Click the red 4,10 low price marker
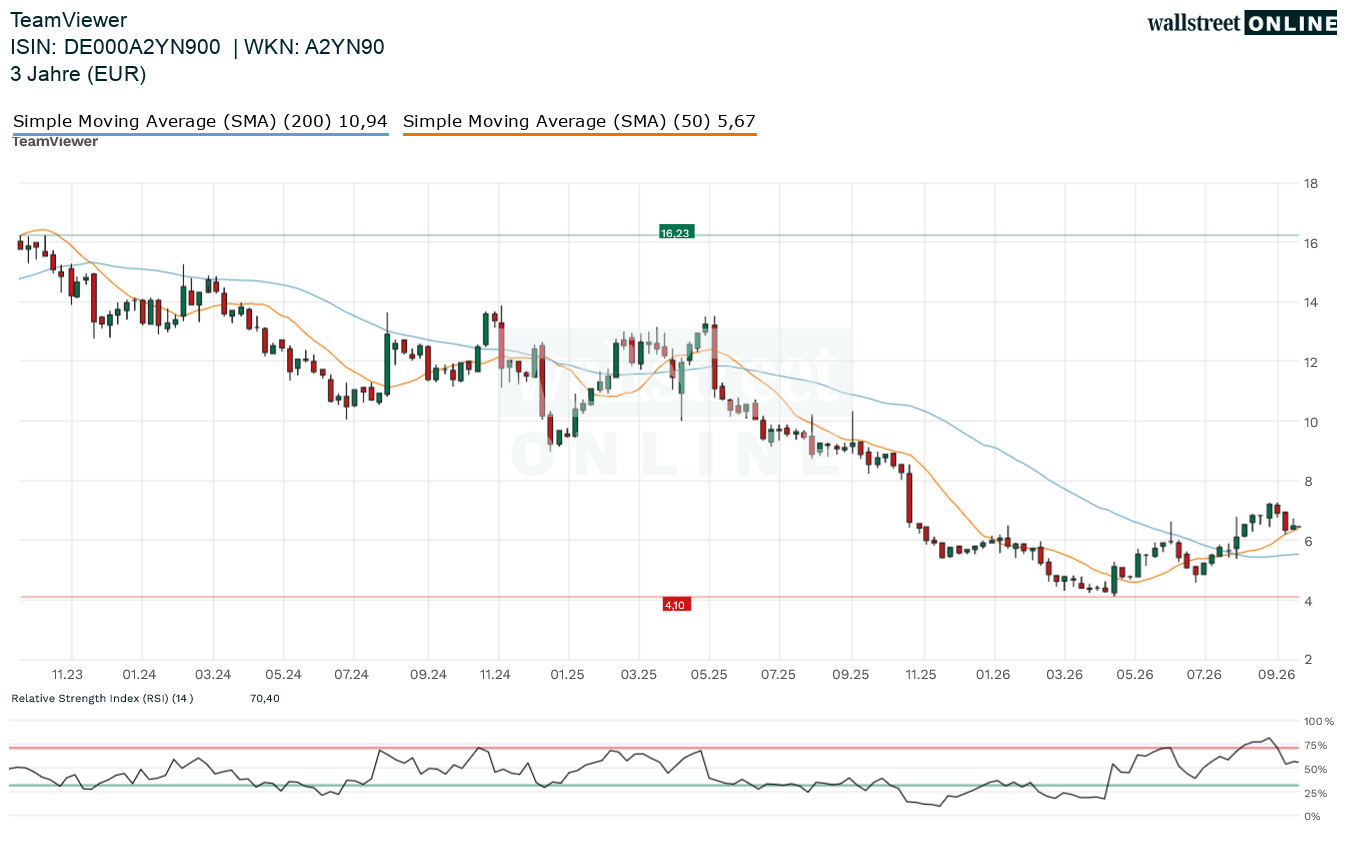 (x=675, y=605)
